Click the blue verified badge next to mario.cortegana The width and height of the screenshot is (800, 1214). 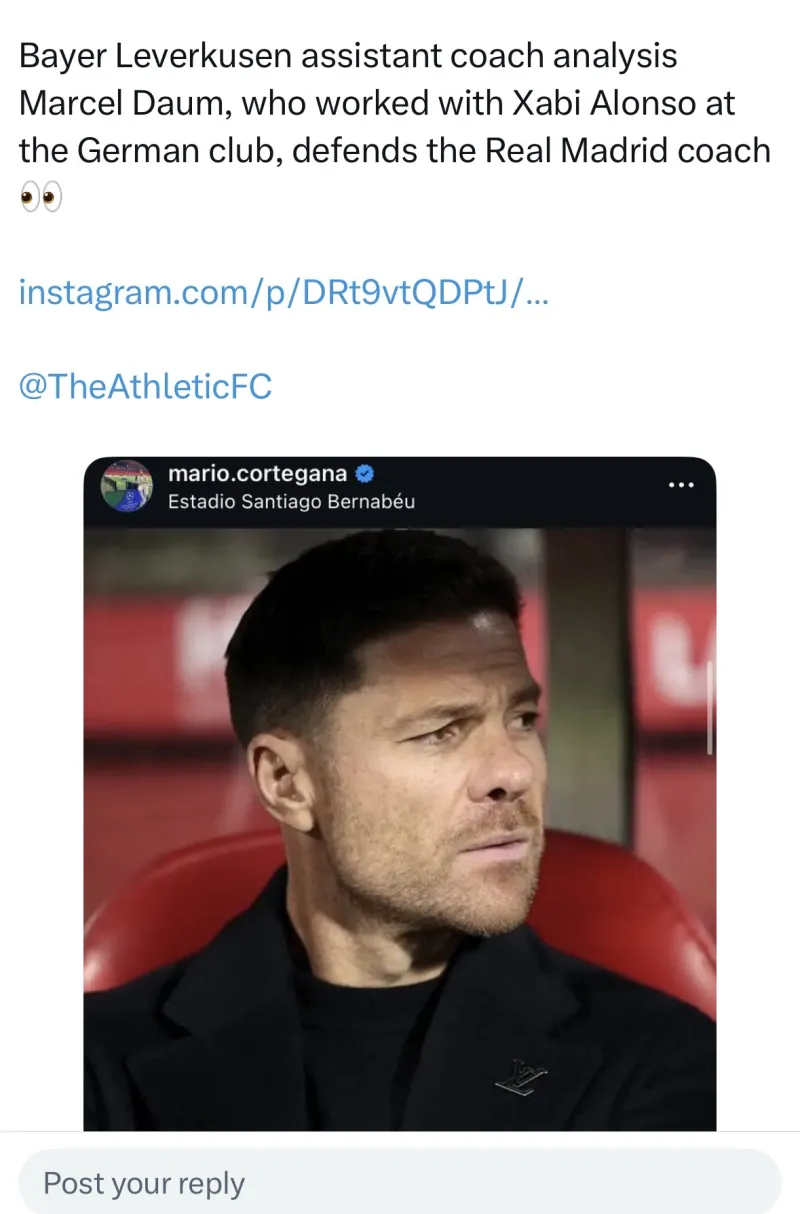click(366, 473)
